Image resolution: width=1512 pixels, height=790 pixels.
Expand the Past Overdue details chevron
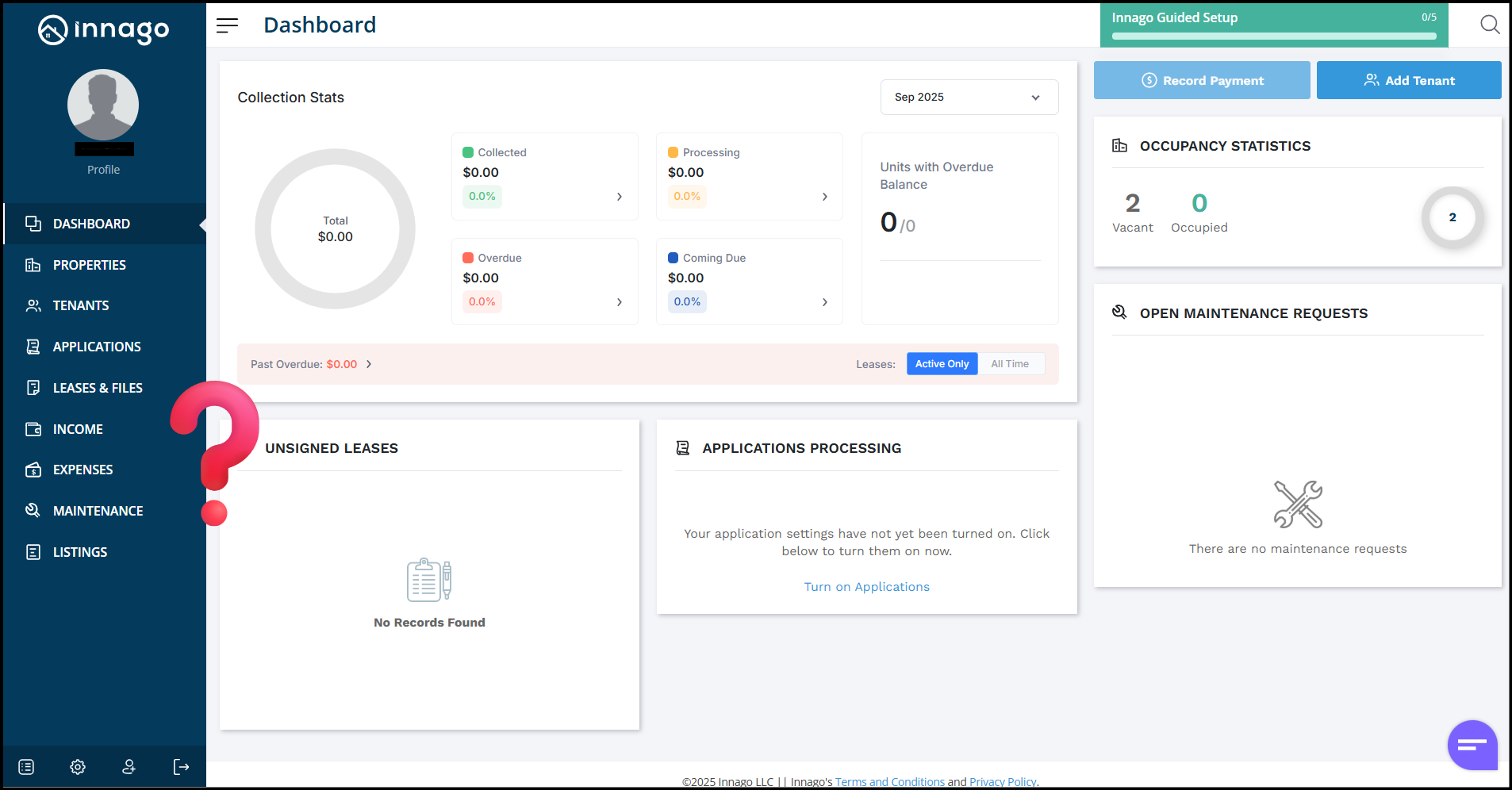coord(369,364)
